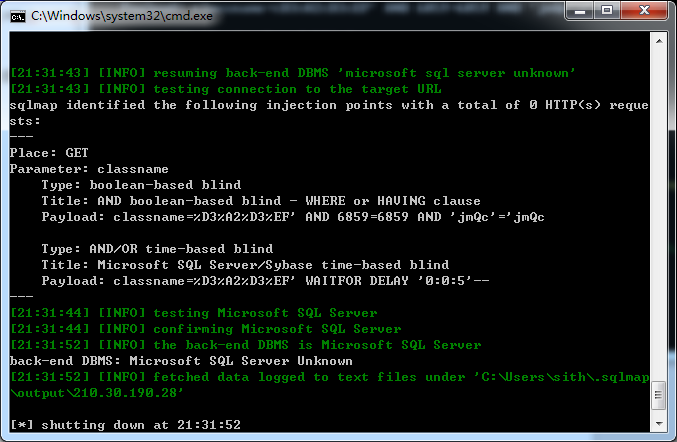
Task: Click the scrollbar down arrow
Action: 659,424
